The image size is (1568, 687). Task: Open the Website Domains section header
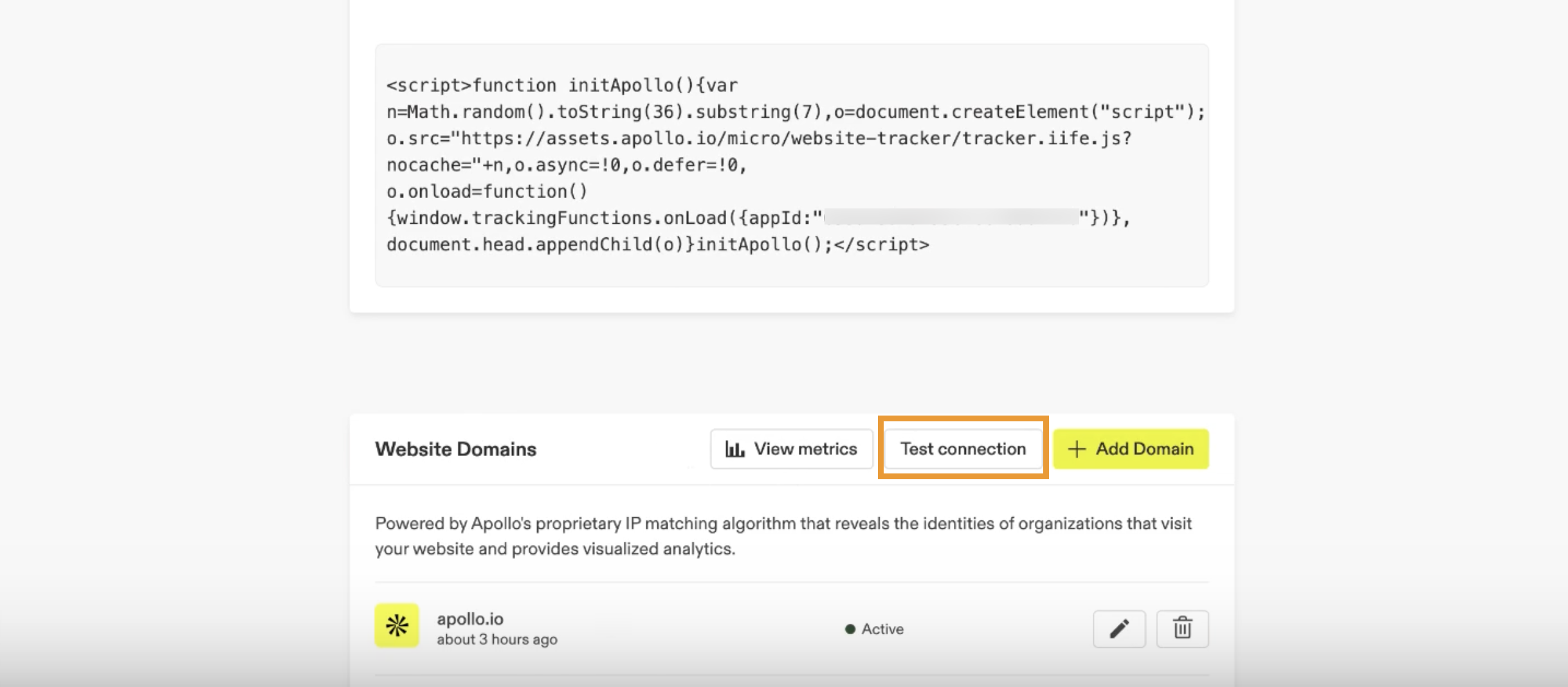coord(455,448)
